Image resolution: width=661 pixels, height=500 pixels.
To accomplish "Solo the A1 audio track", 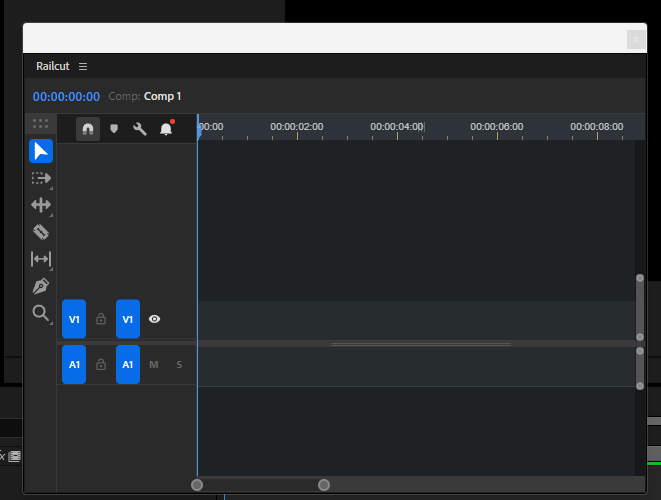I will (x=179, y=365).
